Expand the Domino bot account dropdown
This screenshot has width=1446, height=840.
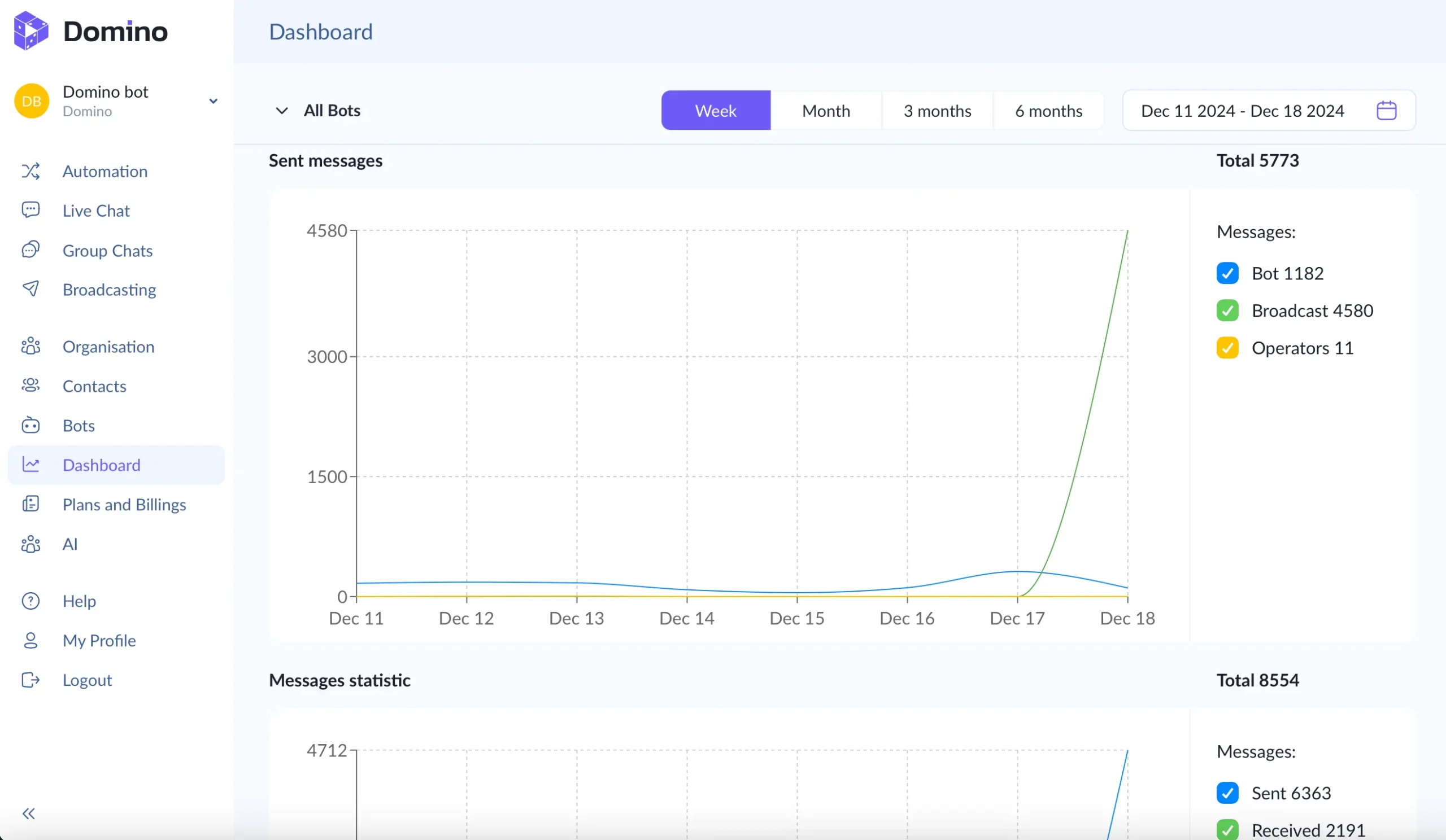(x=214, y=100)
